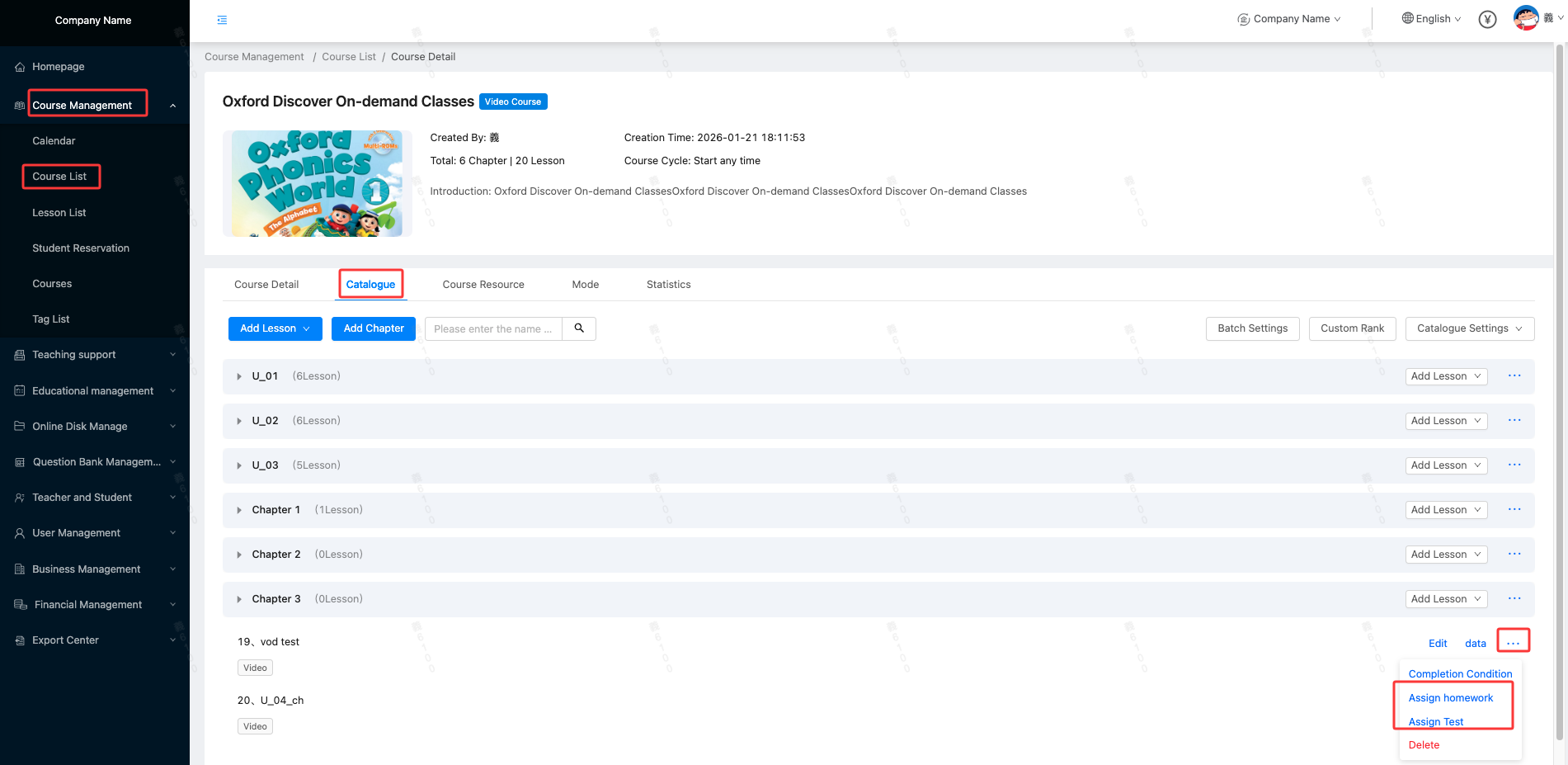Open Add Lesson dropdown for U_03
1568x765 pixels.
point(1445,465)
